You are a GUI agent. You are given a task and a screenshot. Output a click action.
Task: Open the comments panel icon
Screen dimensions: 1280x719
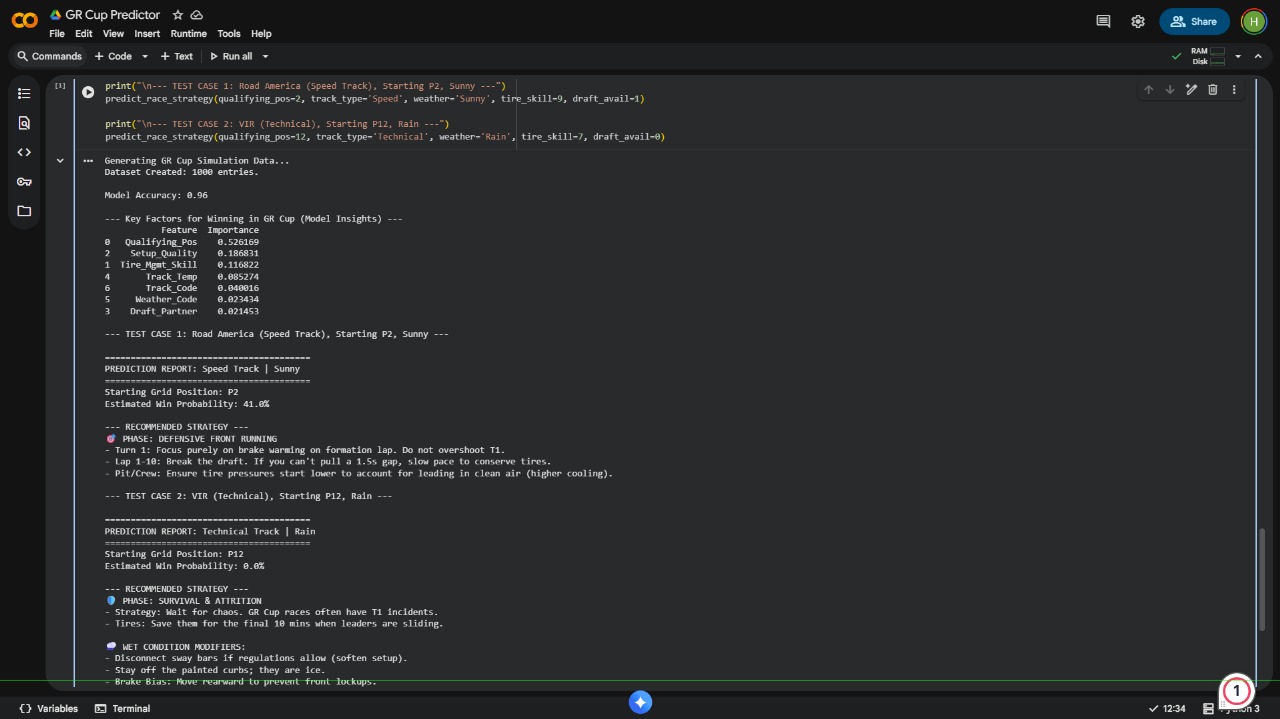(1104, 21)
